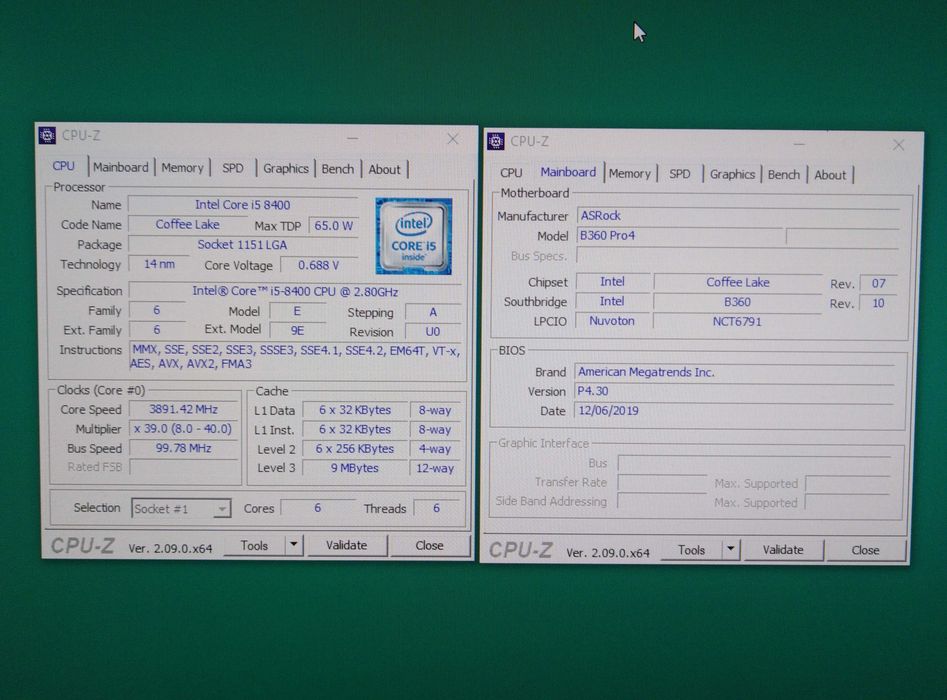The width and height of the screenshot is (947, 700).
Task: Click the Max TDP value '65.0 W'
Action: coord(333,226)
